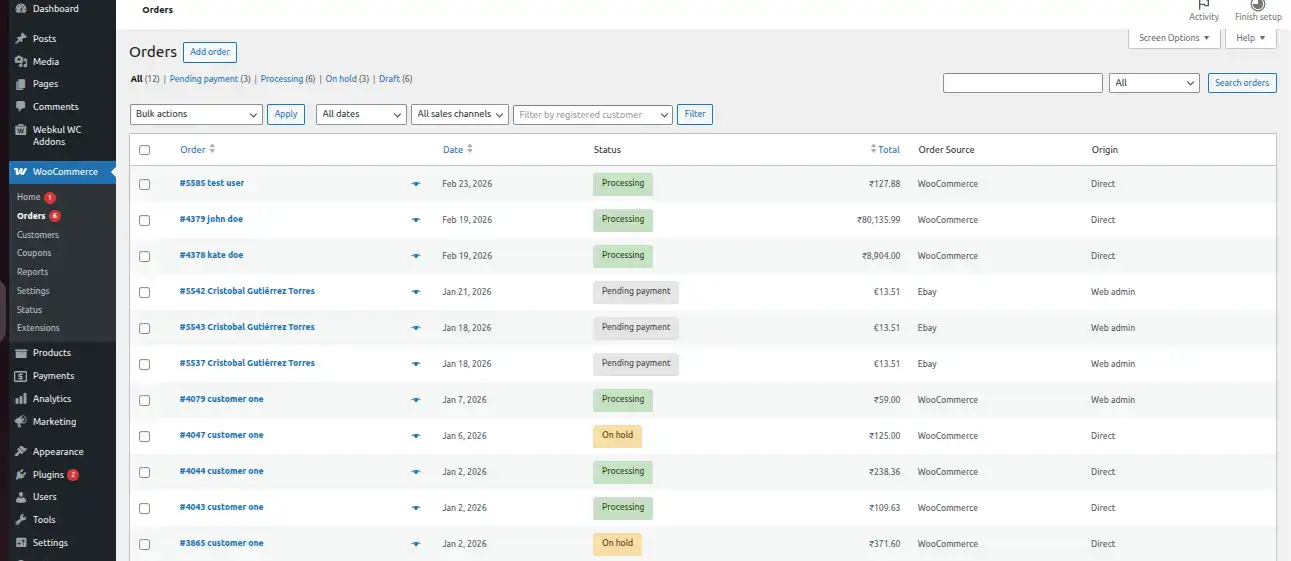Click the Media icon in sidebar
Screen dimensions: 1291x561
21,62
